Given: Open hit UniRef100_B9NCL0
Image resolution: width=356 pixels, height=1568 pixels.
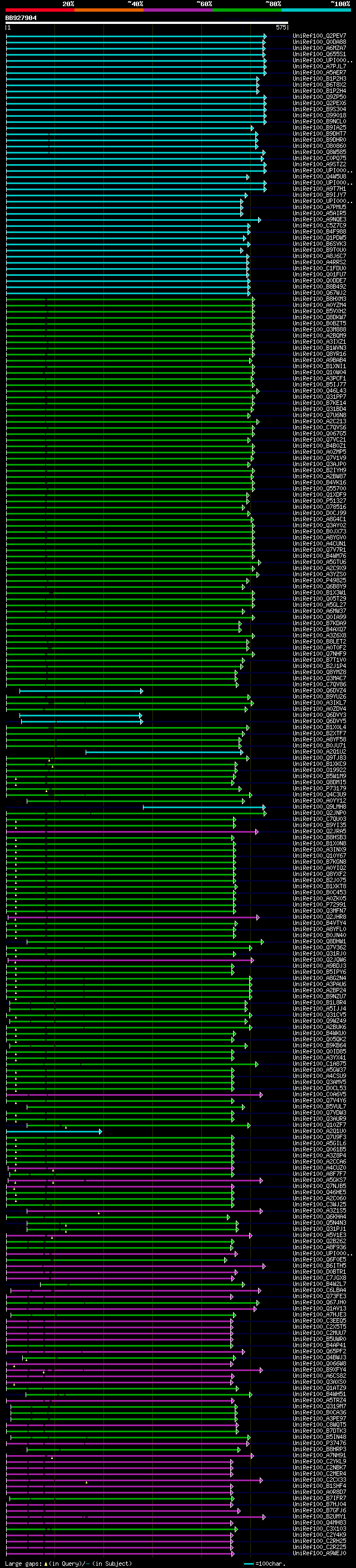Looking at the screenshot, I should pyautogui.click(x=319, y=121).
